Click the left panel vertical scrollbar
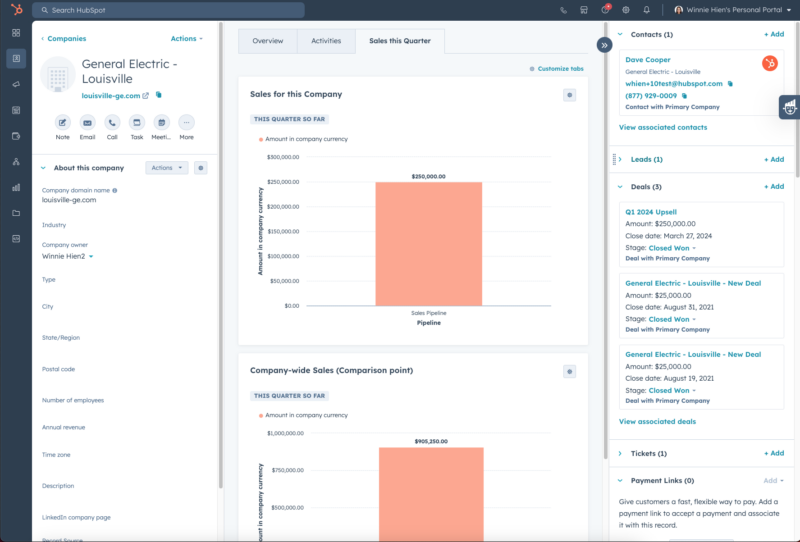The width and height of the screenshot is (800, 542). tap(220, 255)
